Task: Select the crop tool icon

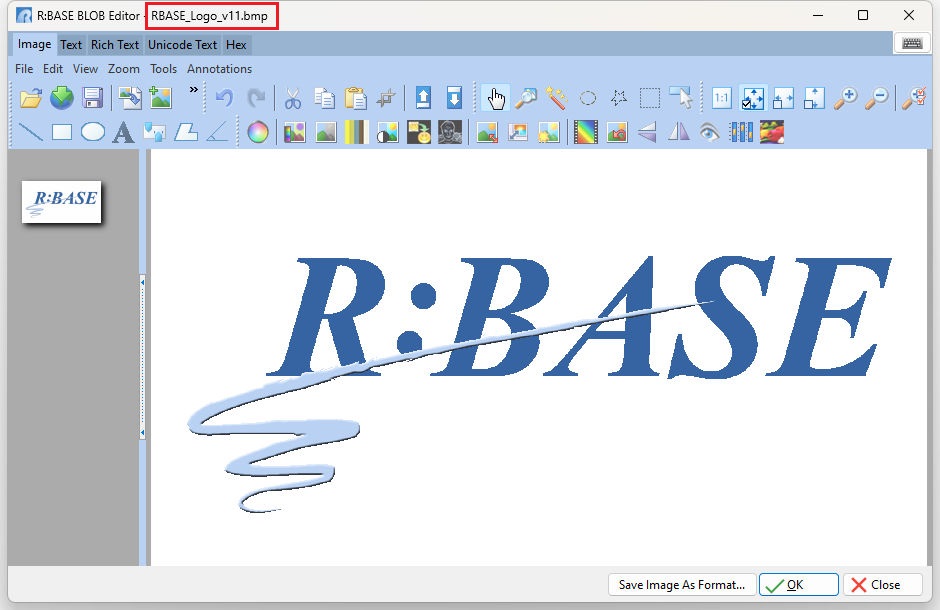Action: (x=386, y=98)
